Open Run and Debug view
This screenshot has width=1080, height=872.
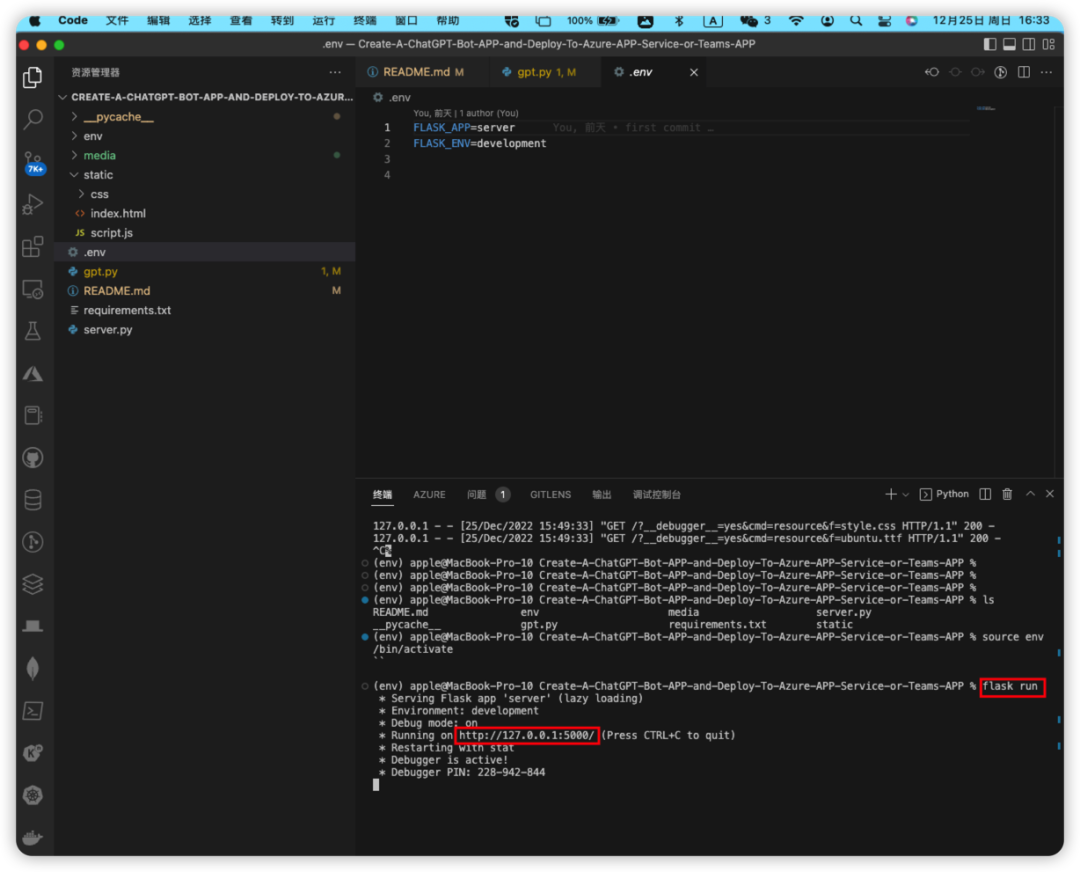click(32, 205)
